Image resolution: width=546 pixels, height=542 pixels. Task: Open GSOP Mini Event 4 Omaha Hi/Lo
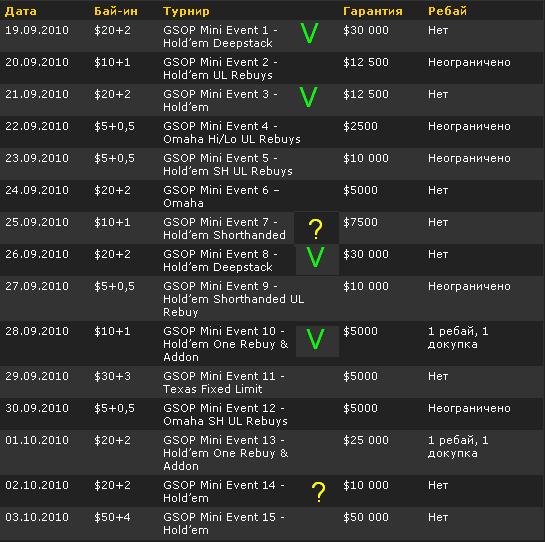[x=232, y=133]
